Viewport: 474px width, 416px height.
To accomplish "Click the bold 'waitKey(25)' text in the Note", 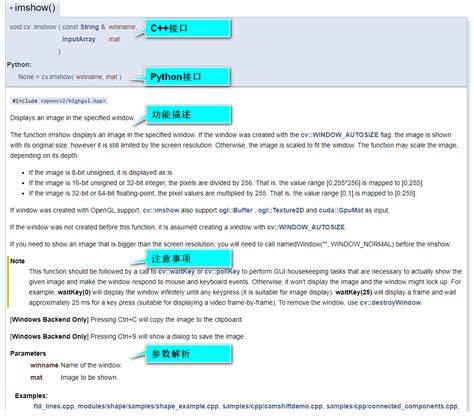I will [354, 292].
